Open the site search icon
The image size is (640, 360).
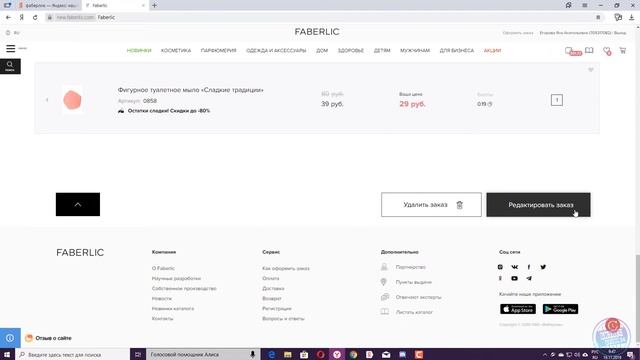click(10, 66)
